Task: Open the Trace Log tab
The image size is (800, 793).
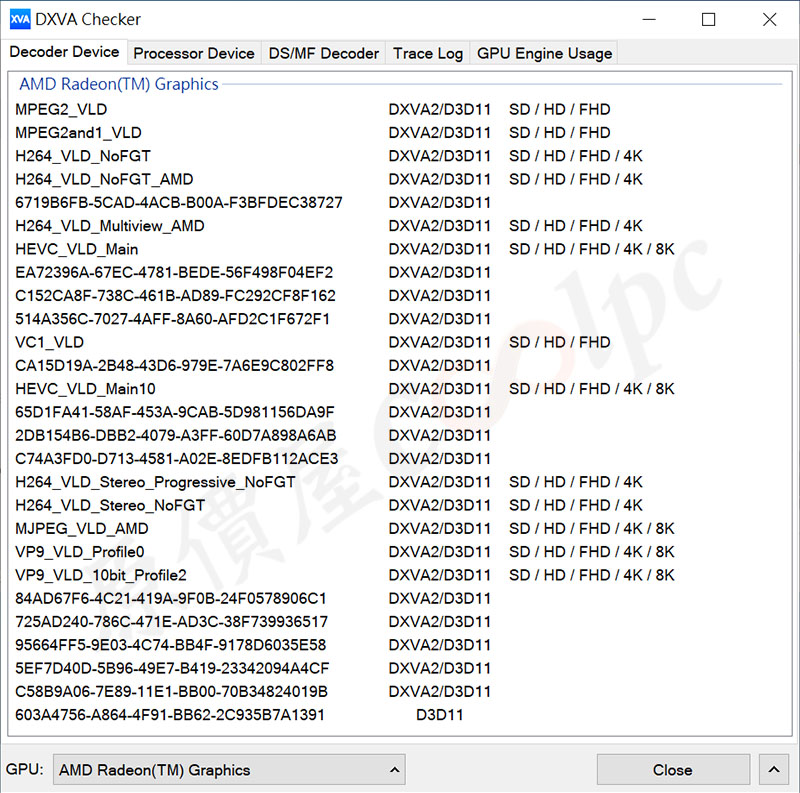Action: pos(428,53)
